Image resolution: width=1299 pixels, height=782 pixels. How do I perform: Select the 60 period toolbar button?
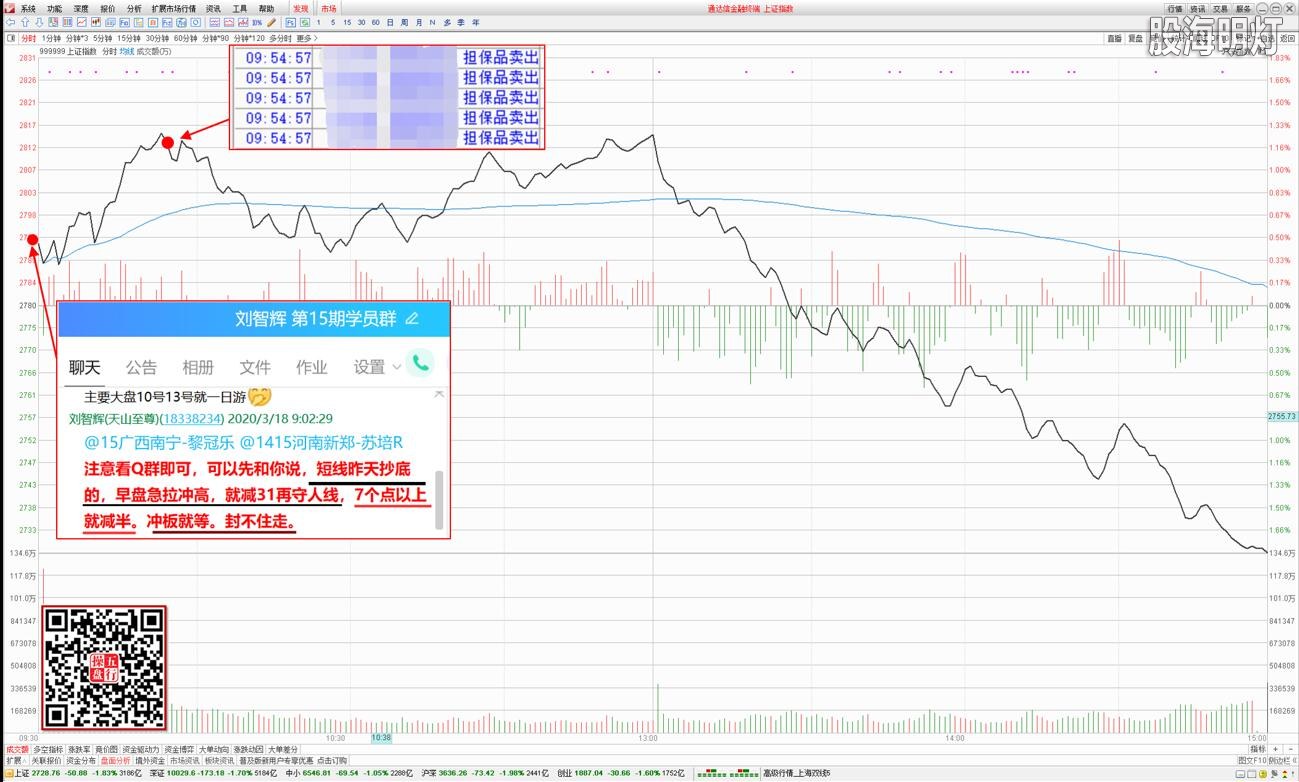pos(375,22)
